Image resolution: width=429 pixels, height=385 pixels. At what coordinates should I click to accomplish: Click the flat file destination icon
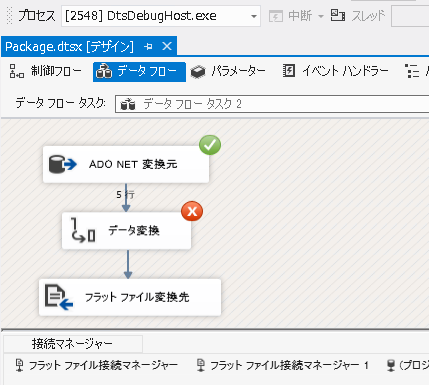tap(59, 297)
